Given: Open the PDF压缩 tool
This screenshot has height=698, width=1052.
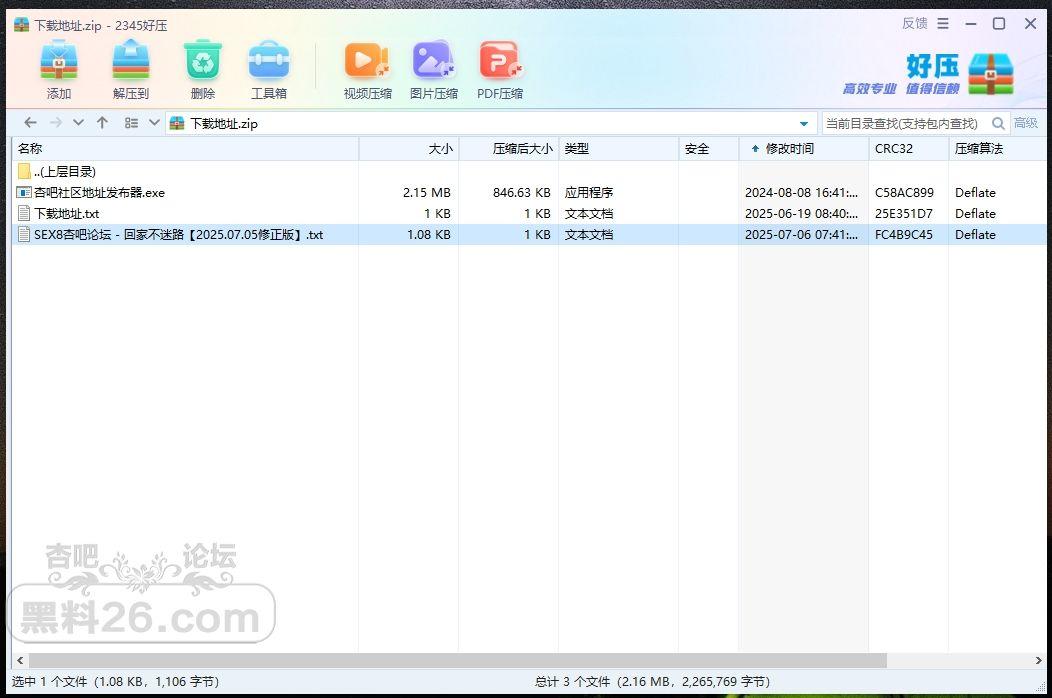Looking at the screenshot, I should point(500,60).
